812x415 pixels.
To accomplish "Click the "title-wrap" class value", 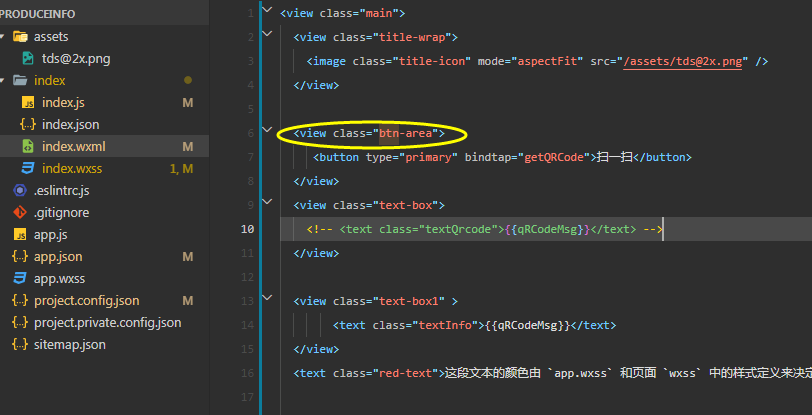I will click(x=412, y=37).
